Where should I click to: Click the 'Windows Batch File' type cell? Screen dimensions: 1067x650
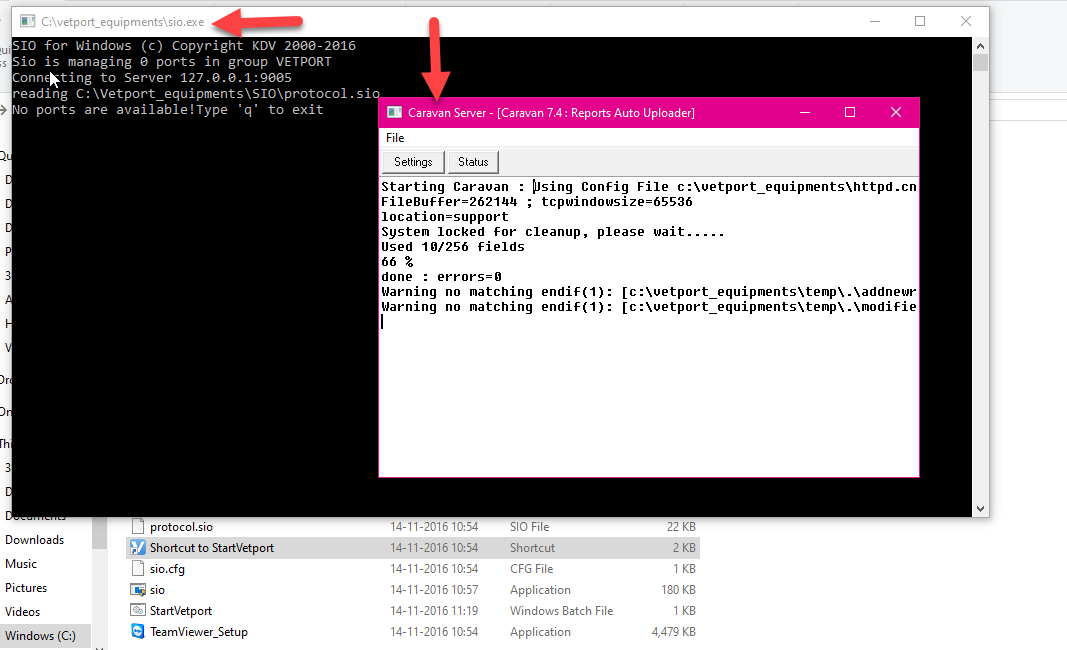[561, 611]
